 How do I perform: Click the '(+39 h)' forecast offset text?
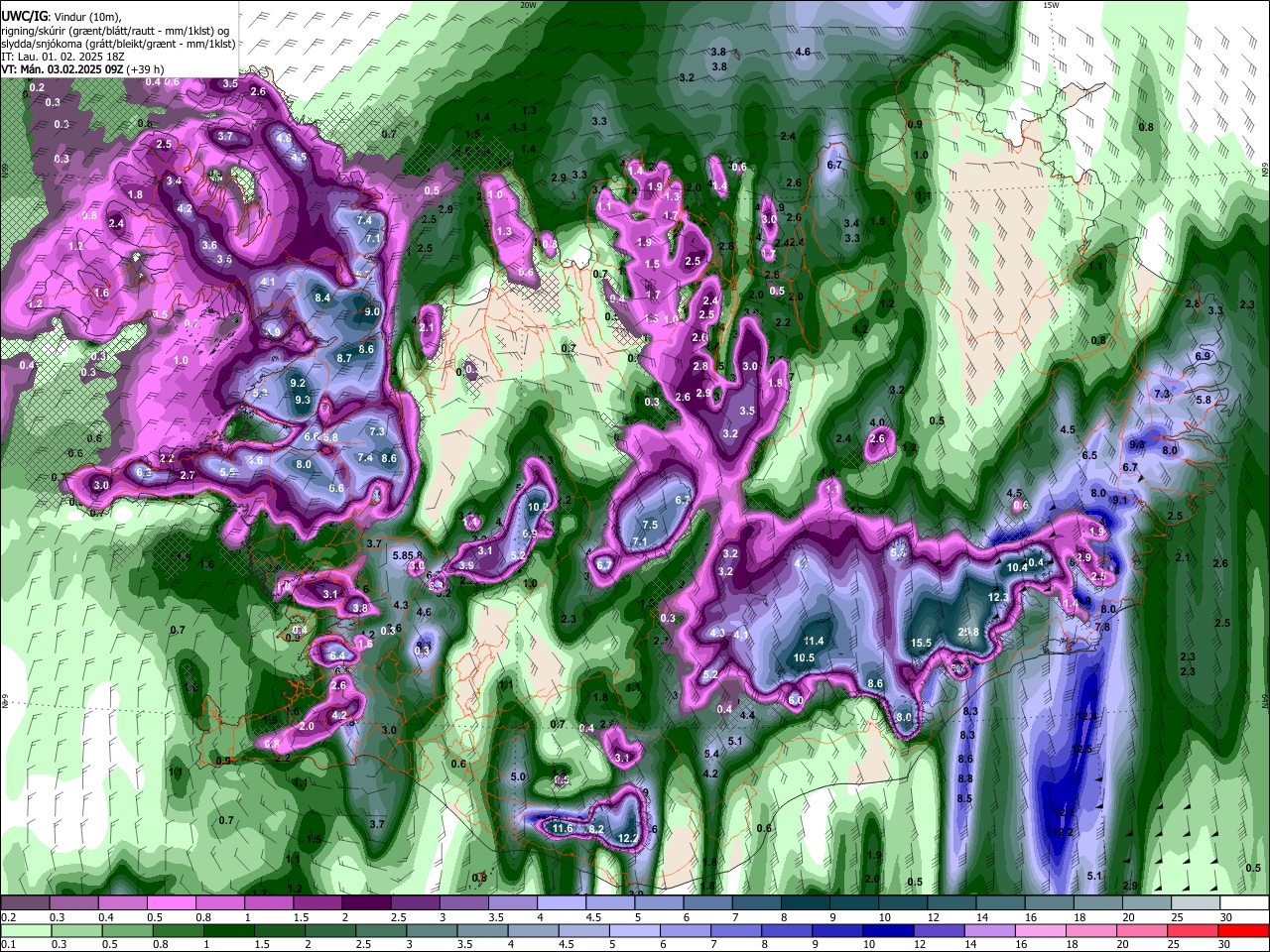point(146,68)
